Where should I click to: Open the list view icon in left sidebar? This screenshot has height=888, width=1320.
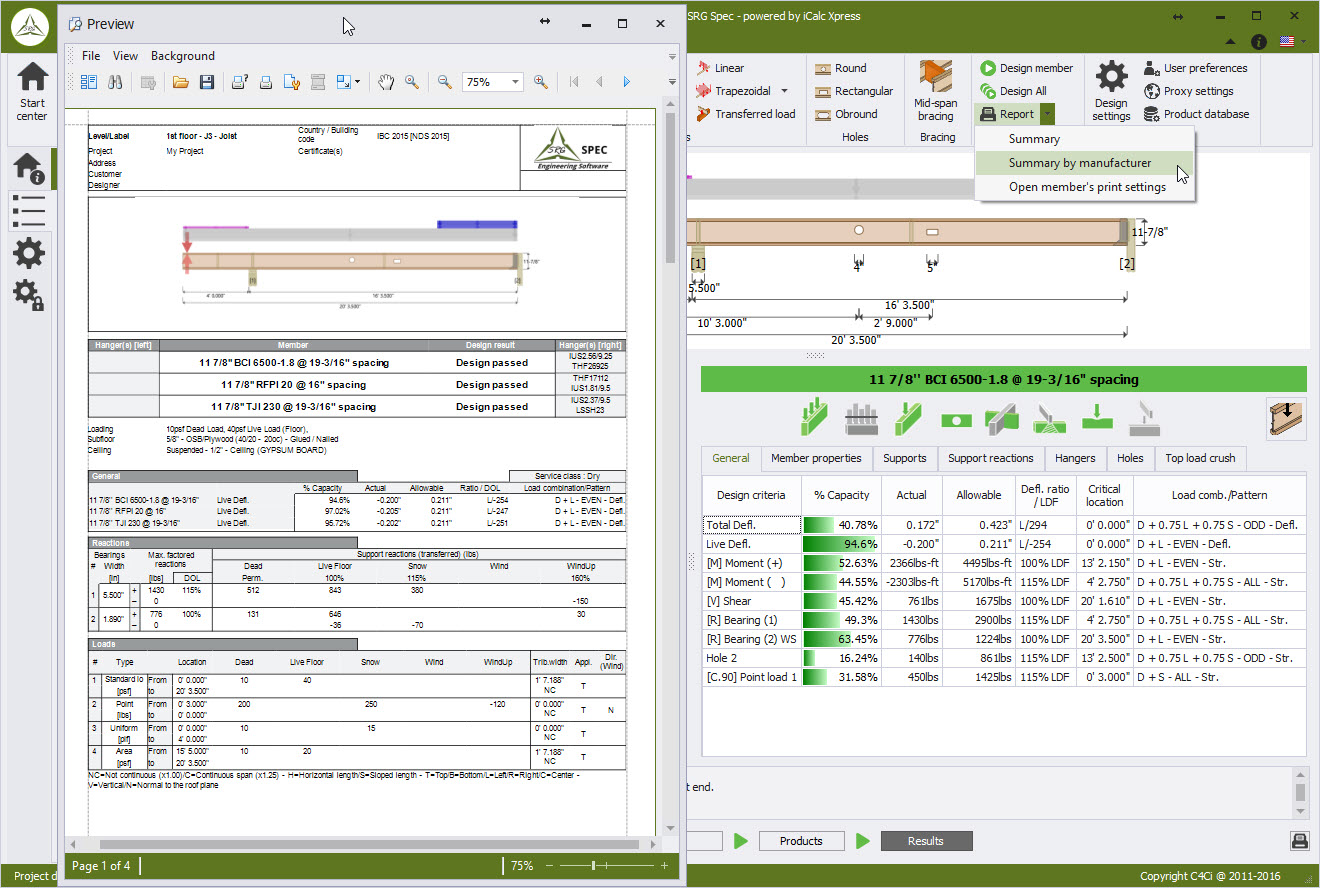(x=28, y=211)
